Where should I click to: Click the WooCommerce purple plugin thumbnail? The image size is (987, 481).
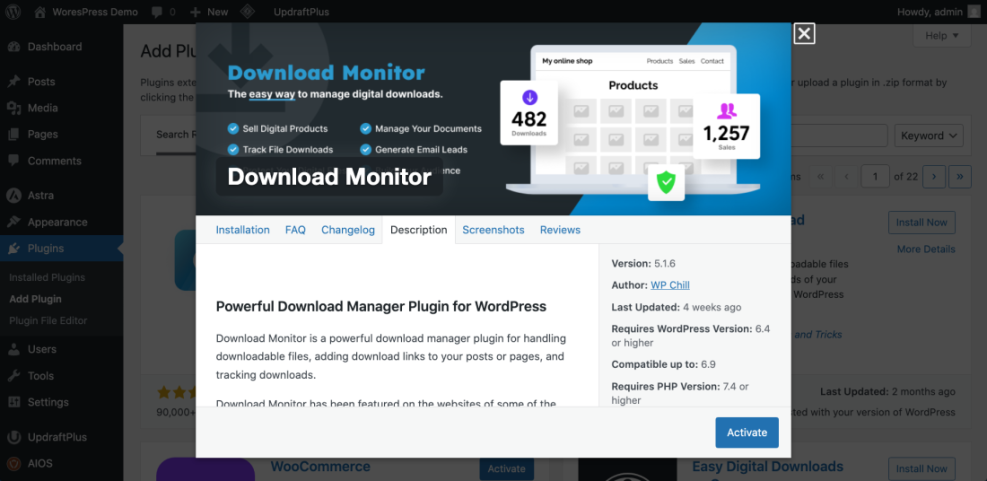click(x=205, y=469)
